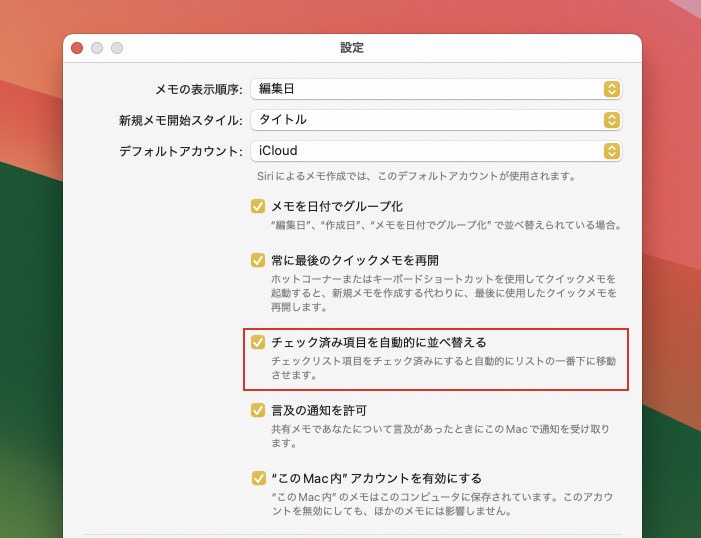Screen dimensions: 701x538
Task: Click the ホットコーナーまたはキーボード description text
Action: pos(443,293)
